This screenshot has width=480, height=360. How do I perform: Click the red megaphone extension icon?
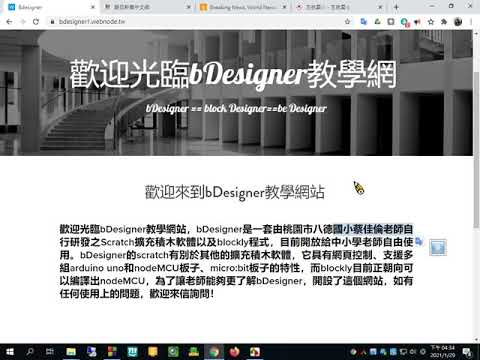coord(417,22)
